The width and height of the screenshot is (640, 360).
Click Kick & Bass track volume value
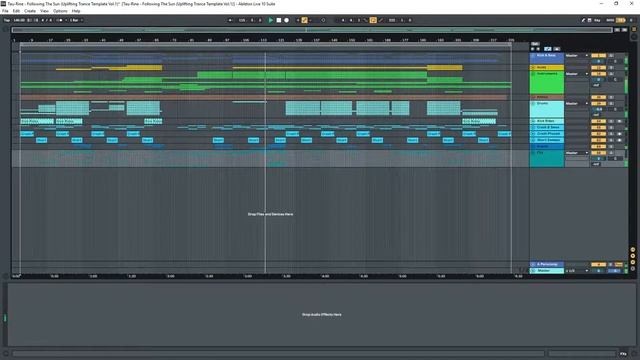(x=598, y=61)
